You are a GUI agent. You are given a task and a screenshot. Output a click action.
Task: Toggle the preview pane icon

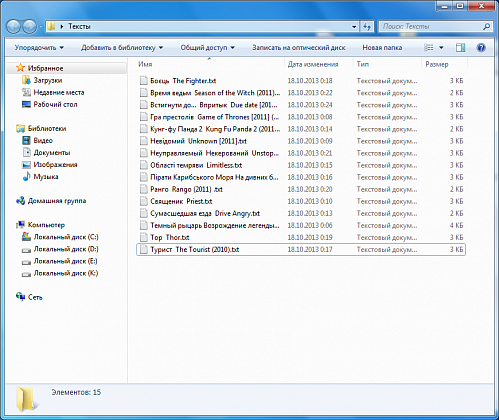pos(460,48)
